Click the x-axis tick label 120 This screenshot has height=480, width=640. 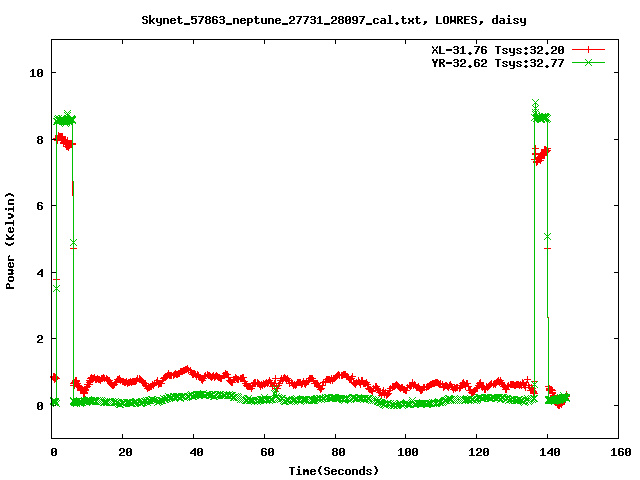(x=479, y=452)
